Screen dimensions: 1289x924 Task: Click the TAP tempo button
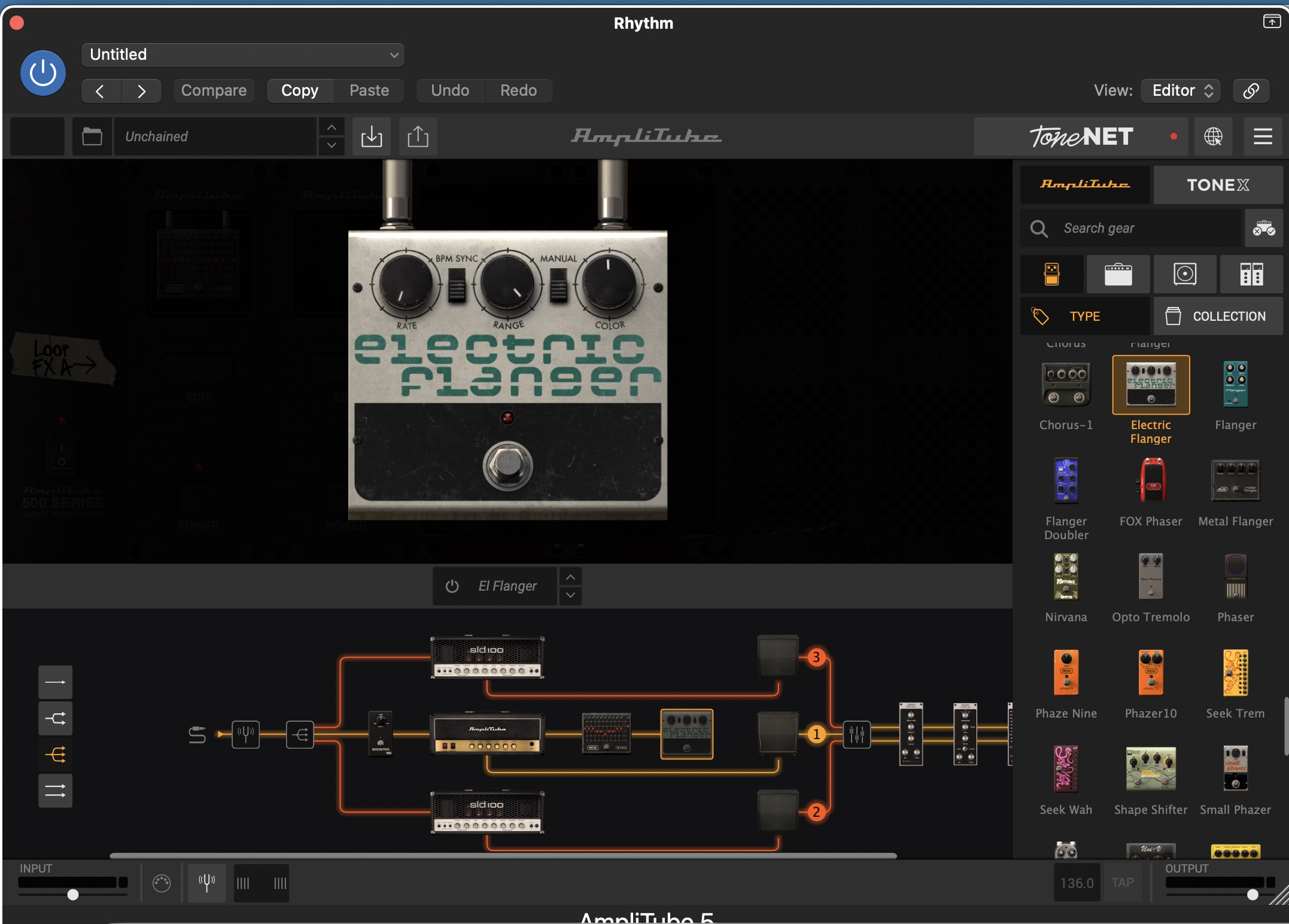pos(1122,883)
